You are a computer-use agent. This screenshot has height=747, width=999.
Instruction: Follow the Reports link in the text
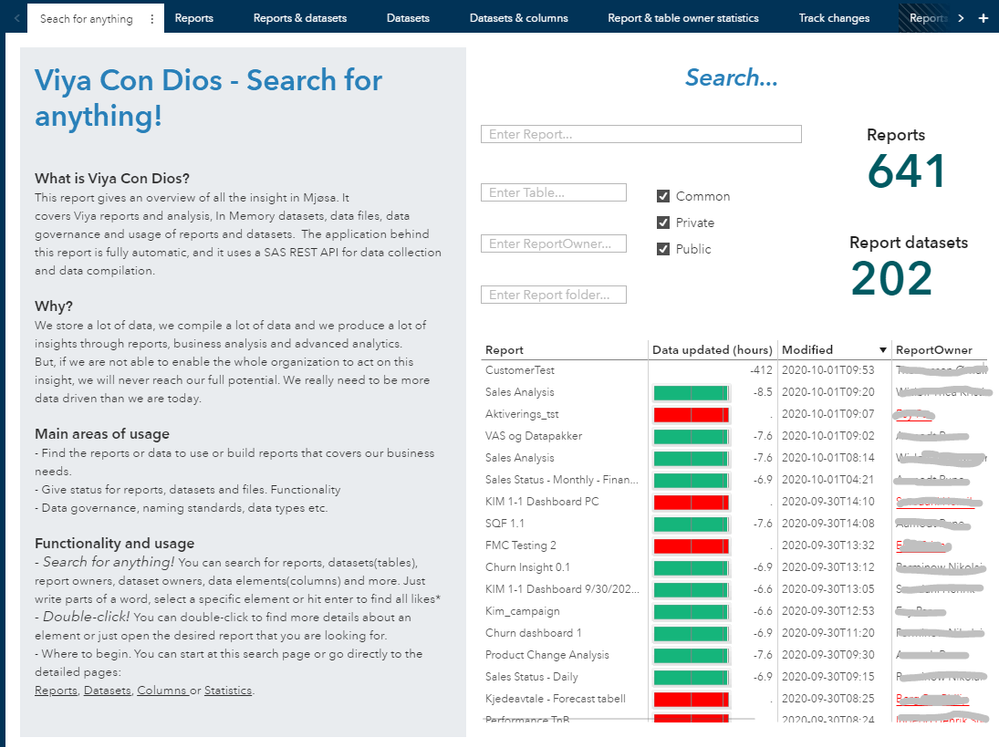coord(56,690)
